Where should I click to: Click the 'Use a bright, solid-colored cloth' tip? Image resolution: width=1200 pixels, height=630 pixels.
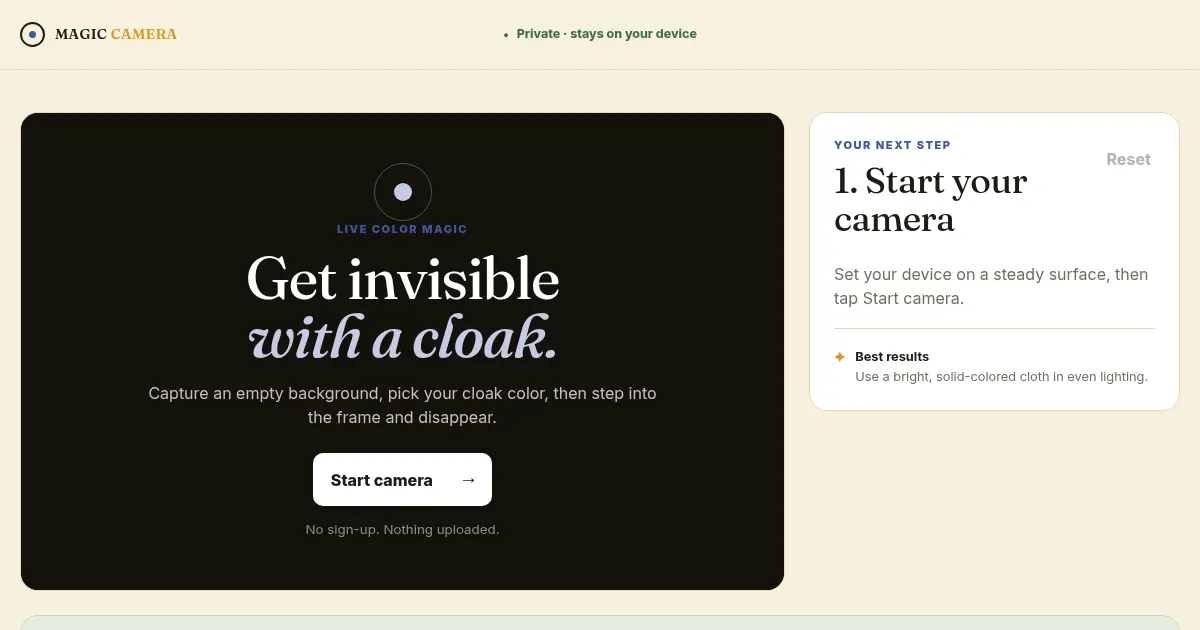point(1001,377)
